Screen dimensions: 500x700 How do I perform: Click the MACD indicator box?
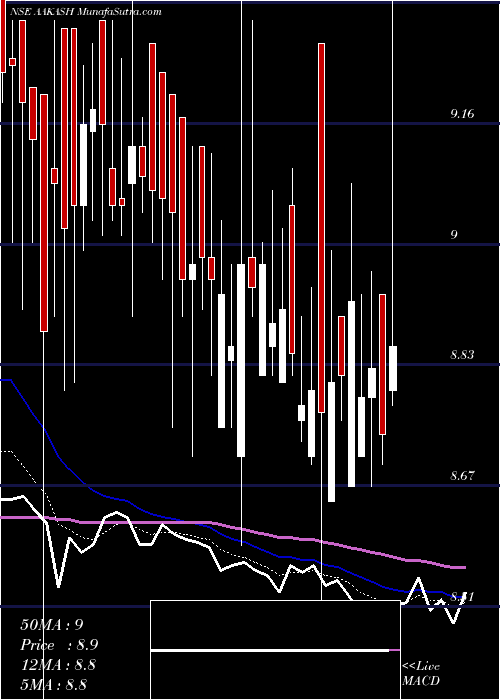click(275, 650)
